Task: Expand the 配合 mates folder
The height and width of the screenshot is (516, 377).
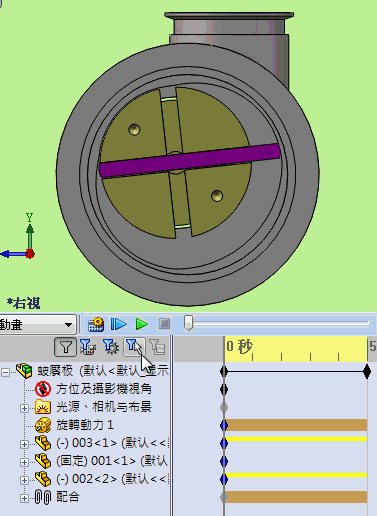Action: (24, 498)
